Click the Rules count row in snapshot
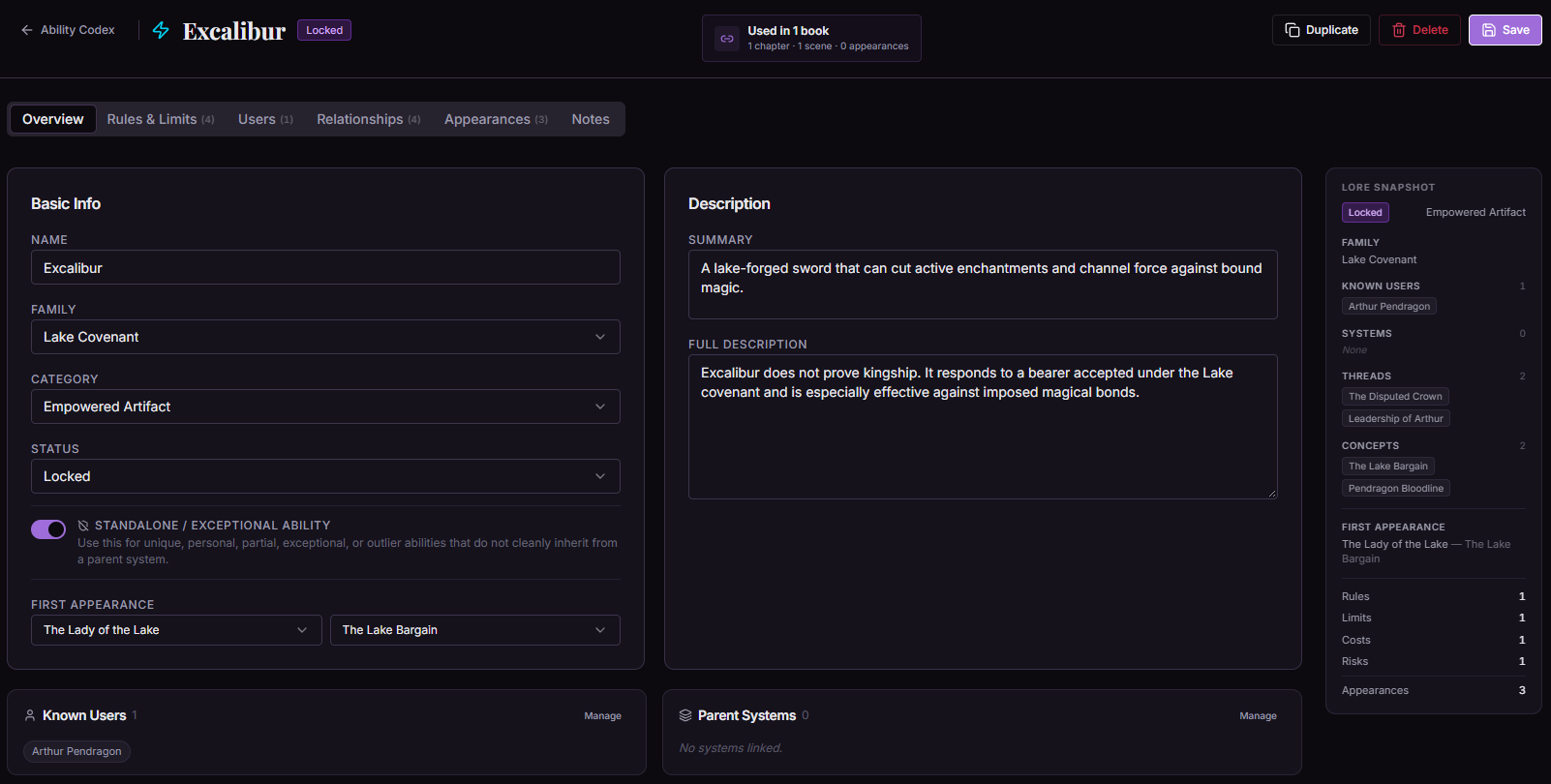1551x784 pixels. (1434, 596)
